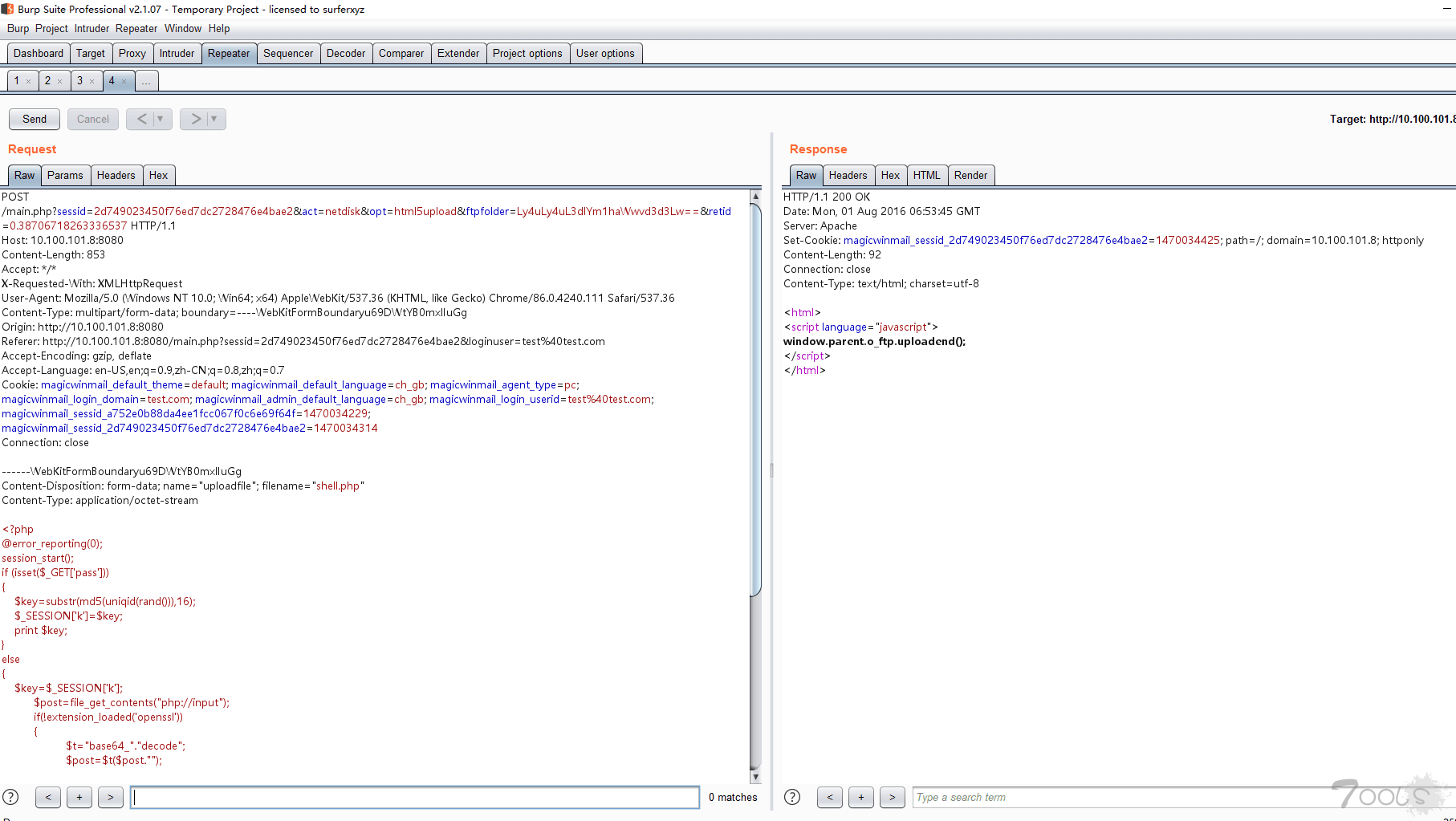Show request Hex view

tap(159, 175)
